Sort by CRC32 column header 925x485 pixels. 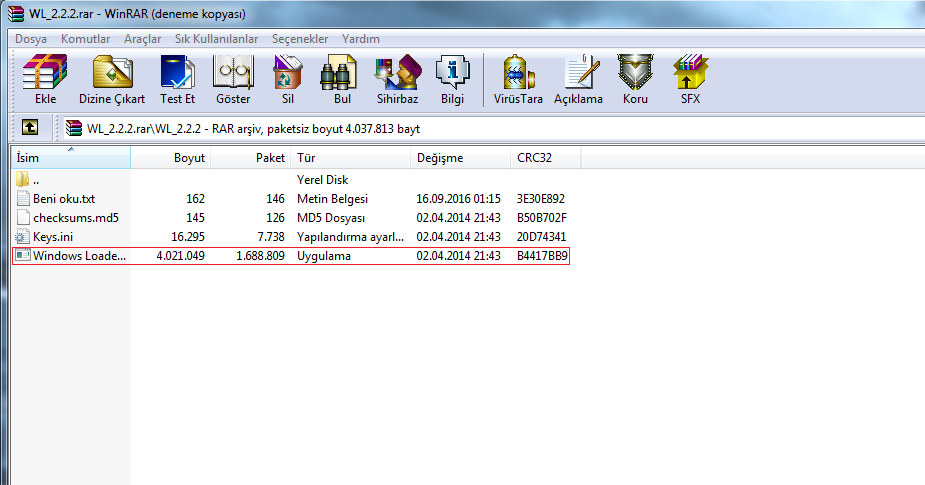(546, 158)
